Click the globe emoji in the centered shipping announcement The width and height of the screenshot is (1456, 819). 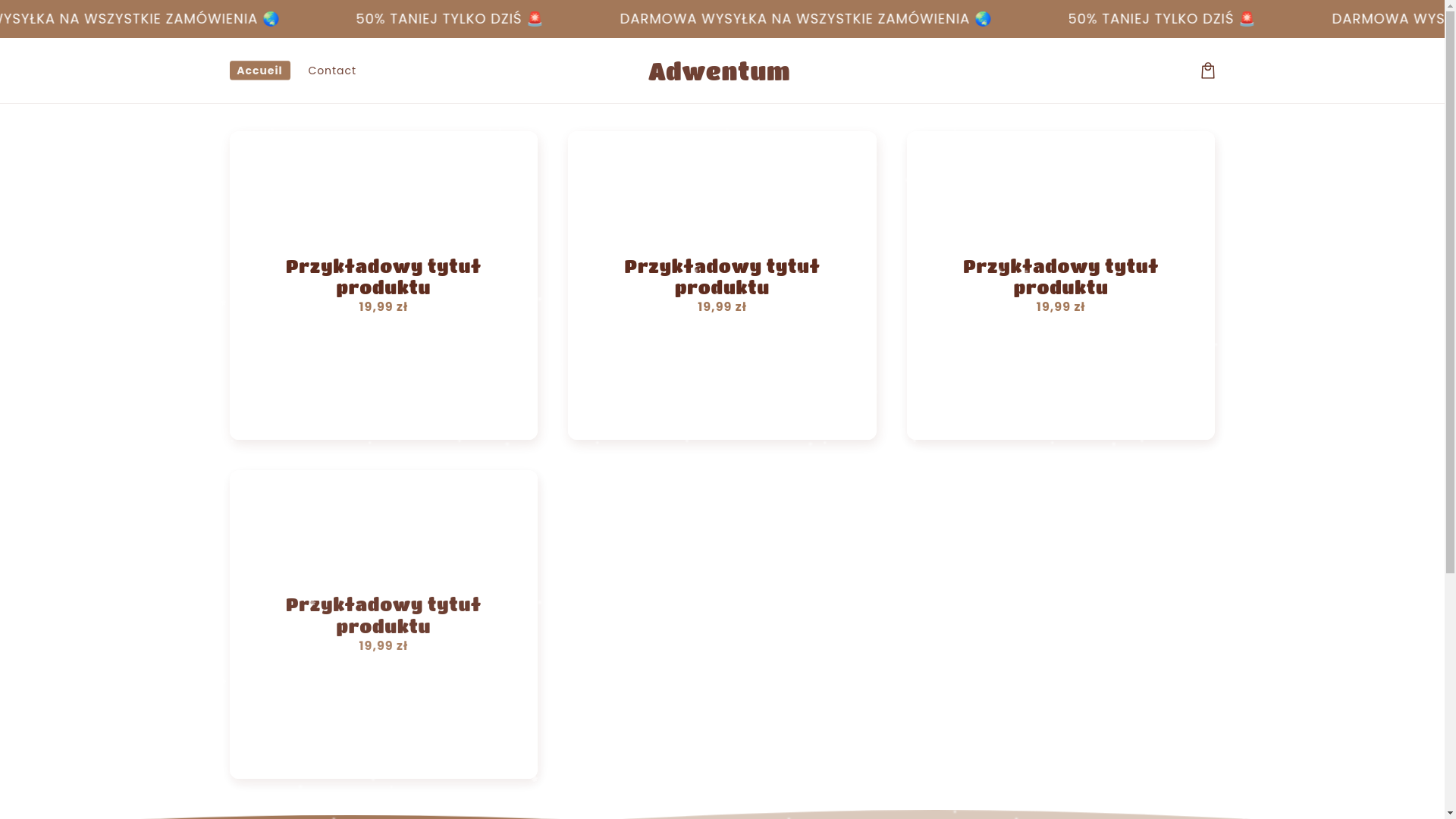pos(983,19)
